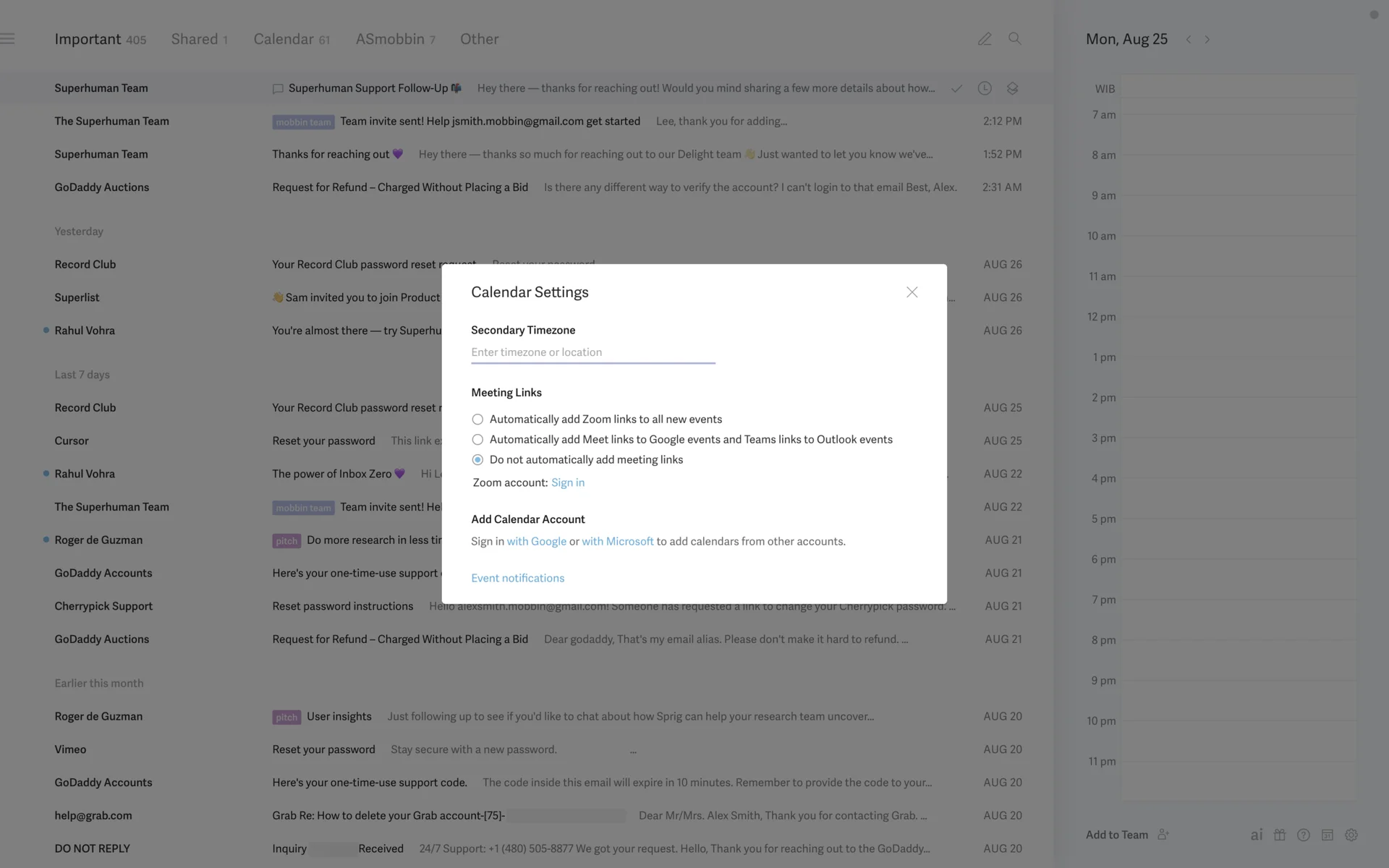The width and height of the screenshot is (1389, 868).
Task: Click the compose pencil icon
Action: [x=985, y=39]
